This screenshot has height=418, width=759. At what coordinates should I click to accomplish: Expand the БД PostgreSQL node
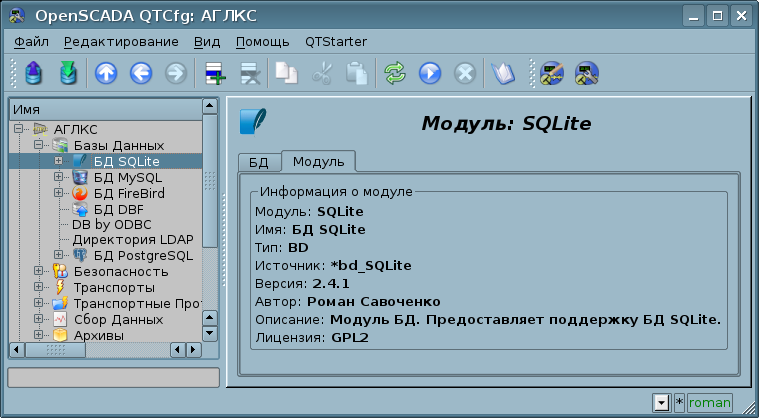click(59, 255)
